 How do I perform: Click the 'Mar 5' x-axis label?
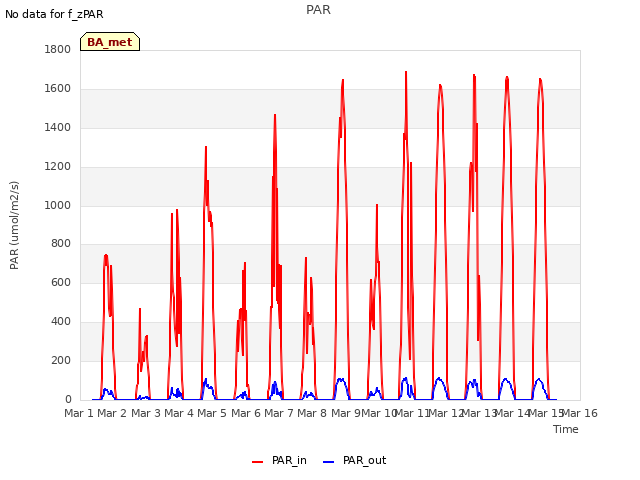point(212,413)
